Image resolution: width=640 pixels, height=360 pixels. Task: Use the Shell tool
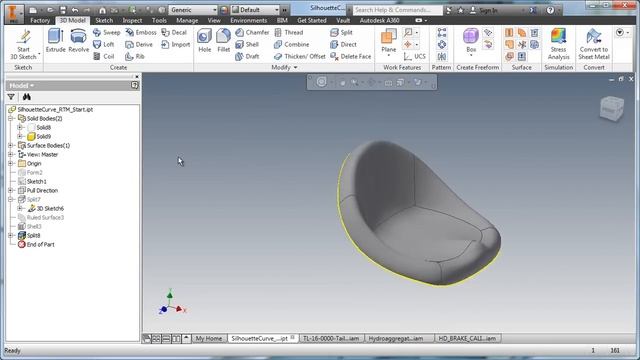tap(247, 44)
